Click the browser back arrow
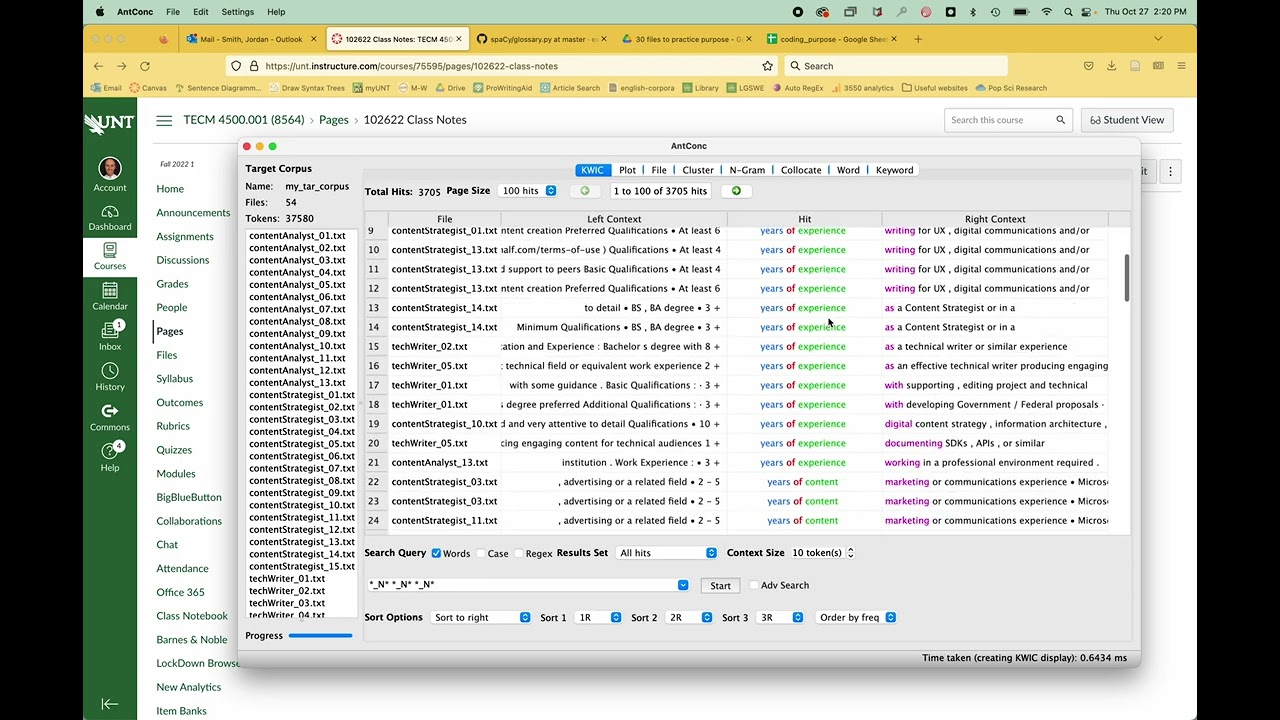This screenshot has width=1280, height=720. [x=98, y=66]
